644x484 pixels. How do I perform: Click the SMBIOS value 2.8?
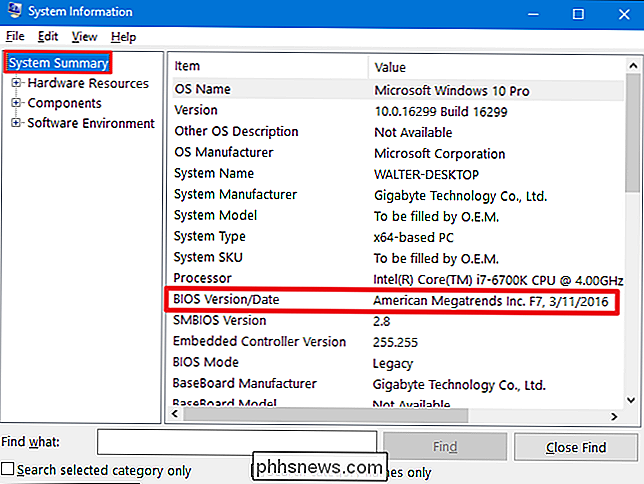[x=381, y=321]
